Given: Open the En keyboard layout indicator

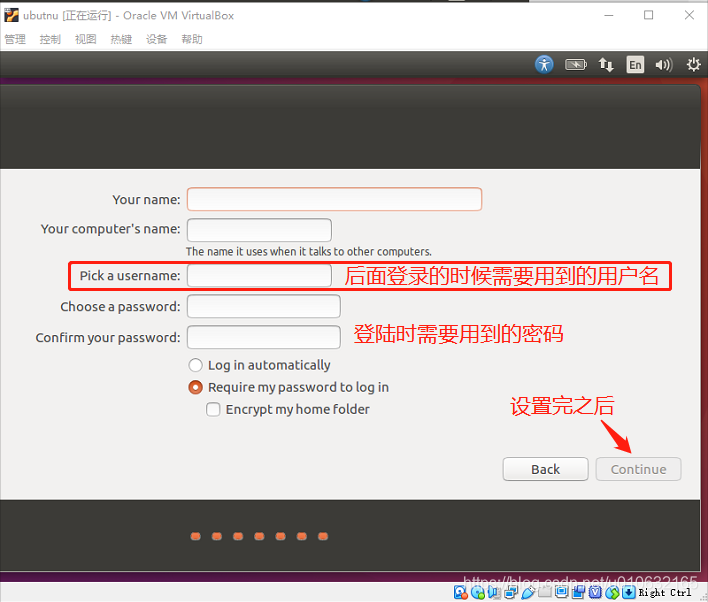Looking at the screenshot, I should click(x=635, y=65).
